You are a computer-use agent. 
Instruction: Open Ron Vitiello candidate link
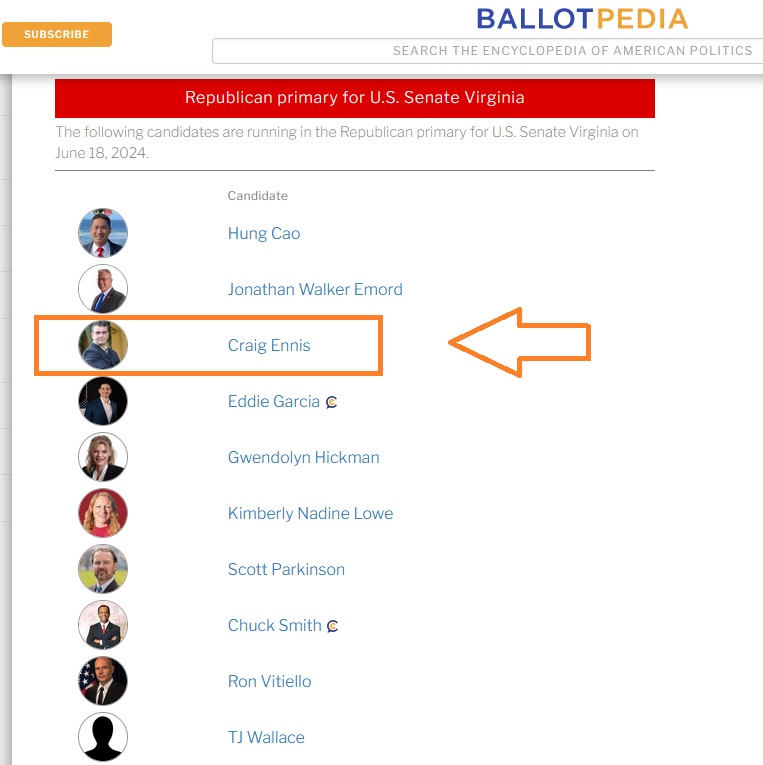(x=269, y=681)
